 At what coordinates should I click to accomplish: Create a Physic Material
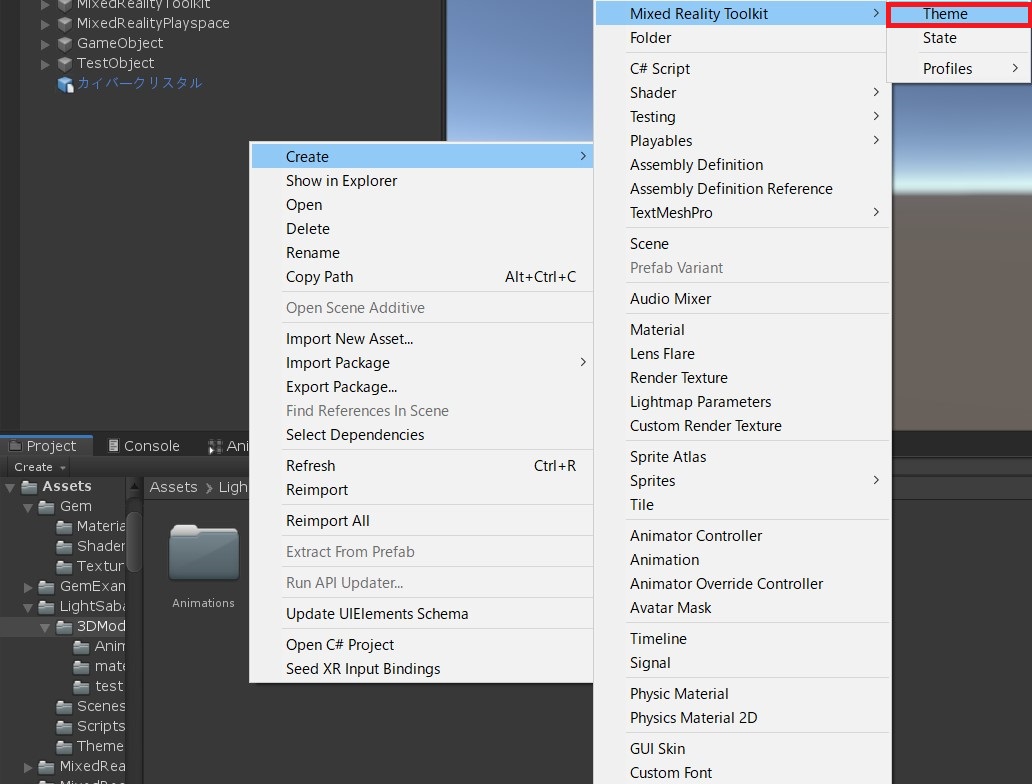pyautogui.click(x=741, y=694)
